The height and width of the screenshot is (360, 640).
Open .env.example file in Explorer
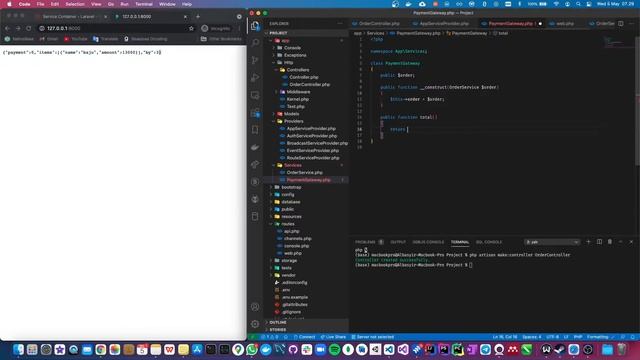[295, 297]
